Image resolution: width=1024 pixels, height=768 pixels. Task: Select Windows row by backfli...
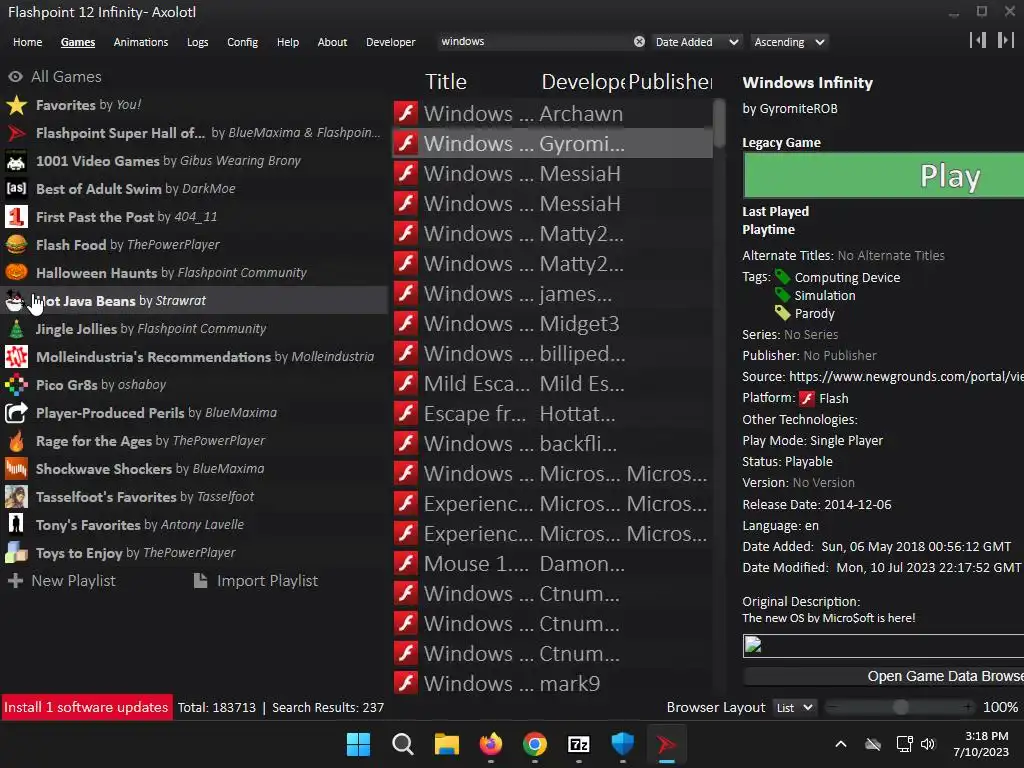pos(552,443)
